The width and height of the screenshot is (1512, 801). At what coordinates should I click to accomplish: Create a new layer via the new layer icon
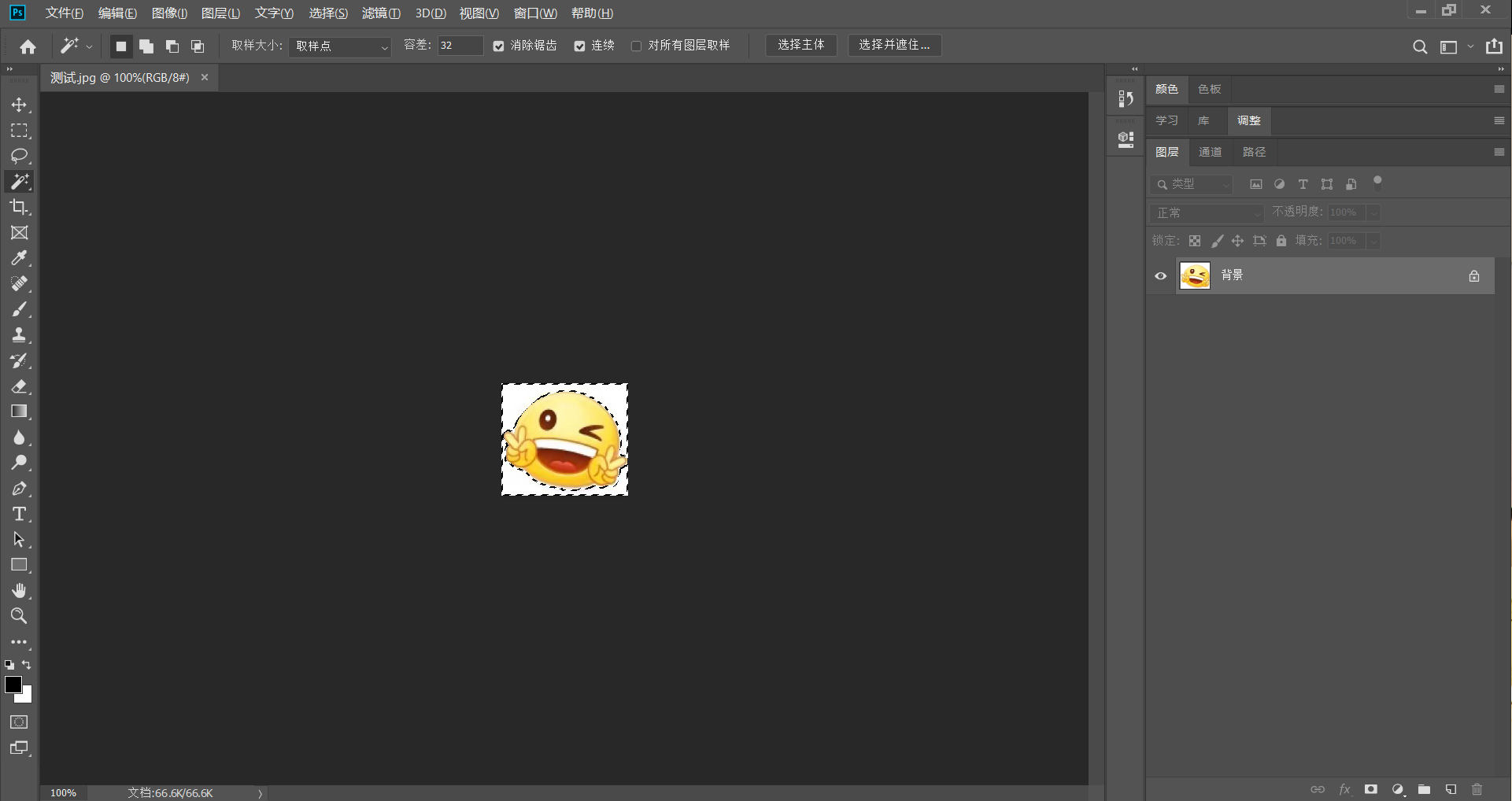point(1451,789)
